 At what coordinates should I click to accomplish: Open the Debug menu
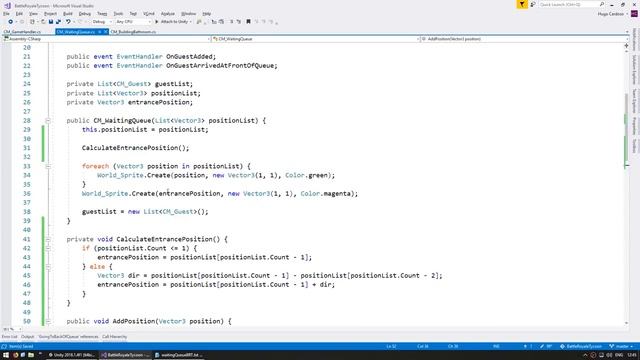coord(84,14)
